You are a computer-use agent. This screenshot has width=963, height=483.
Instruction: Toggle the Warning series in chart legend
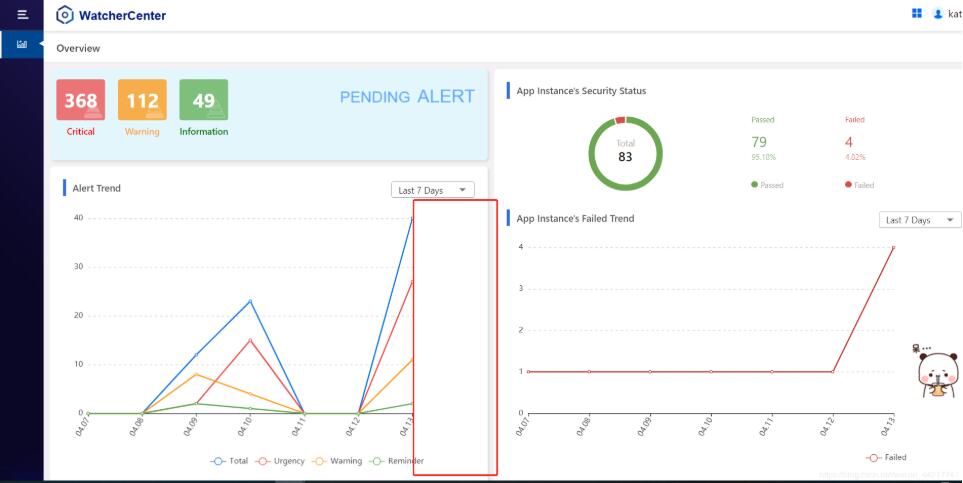tap(339, 460)
